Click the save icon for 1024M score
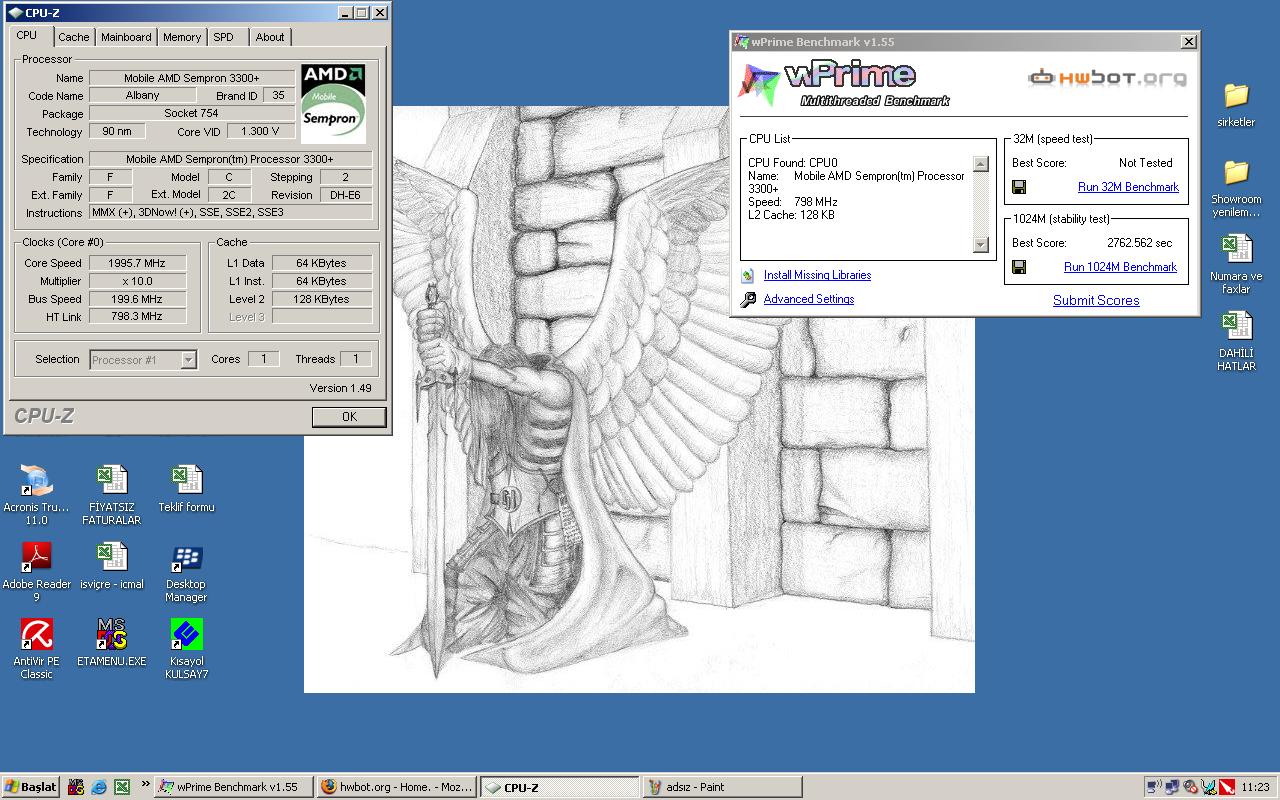The width and height of the screenshot is (1280, 800). 1019,267
